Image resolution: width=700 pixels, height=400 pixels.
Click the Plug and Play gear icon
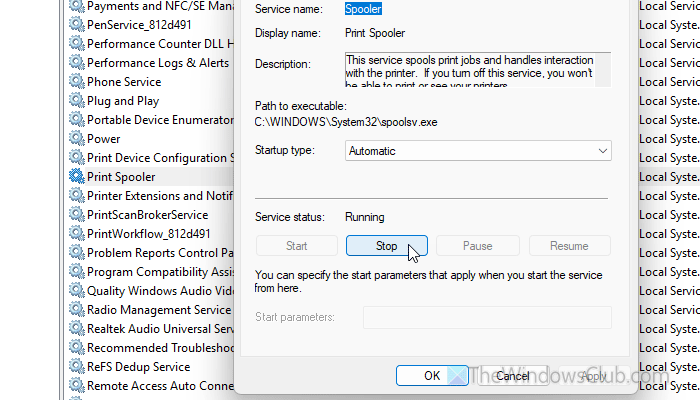tap(77, 100)
